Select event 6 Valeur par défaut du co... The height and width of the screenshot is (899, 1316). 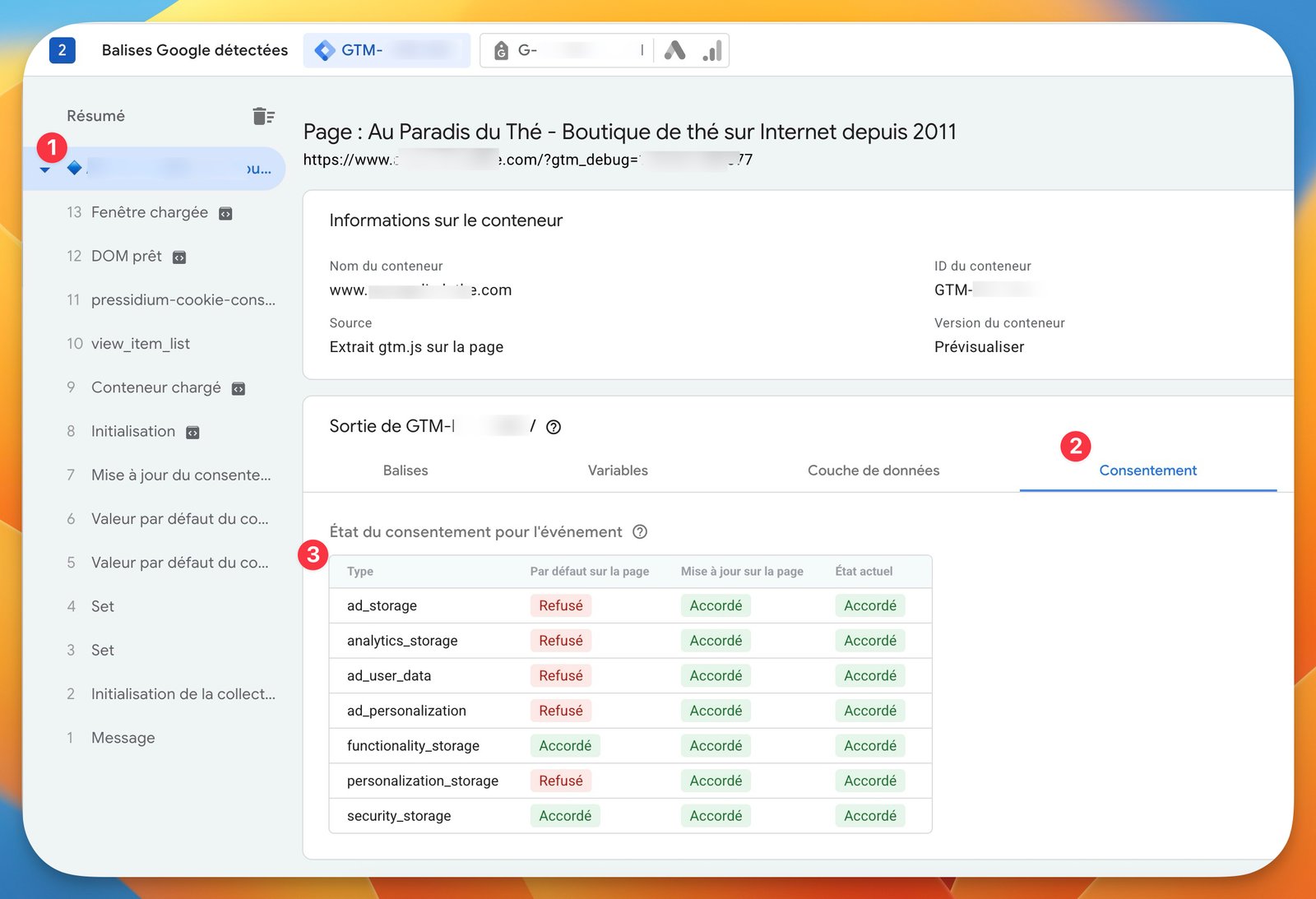[168, 518]
